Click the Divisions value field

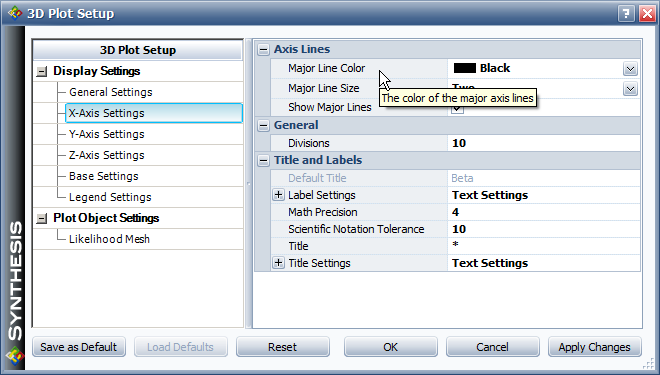[544, 143]
